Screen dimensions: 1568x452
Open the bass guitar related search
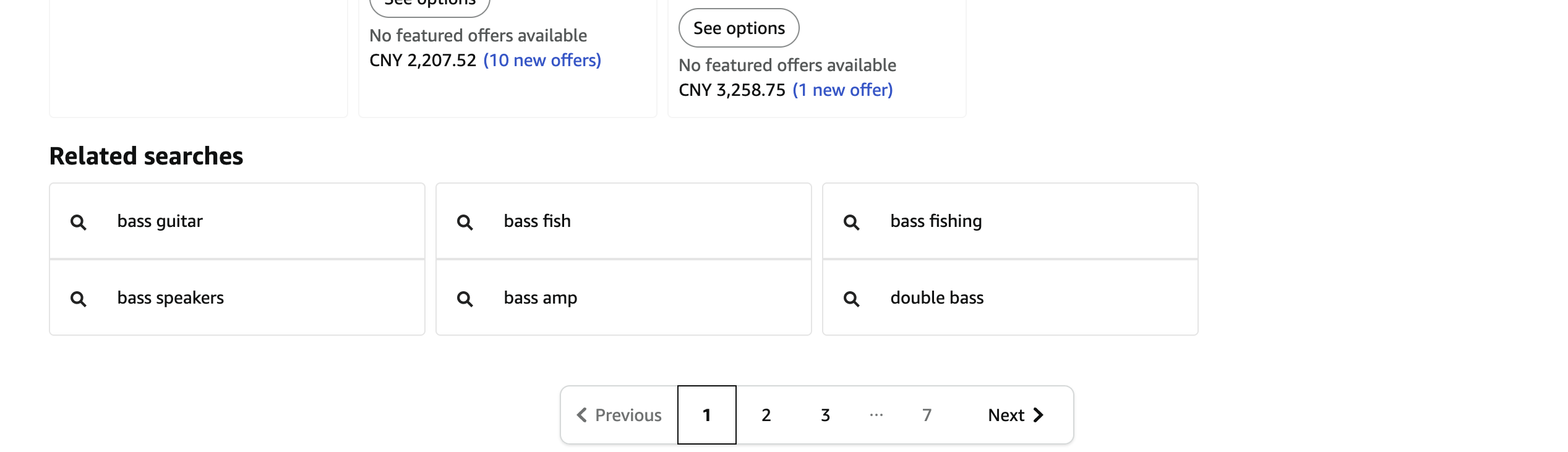[160, 221]
